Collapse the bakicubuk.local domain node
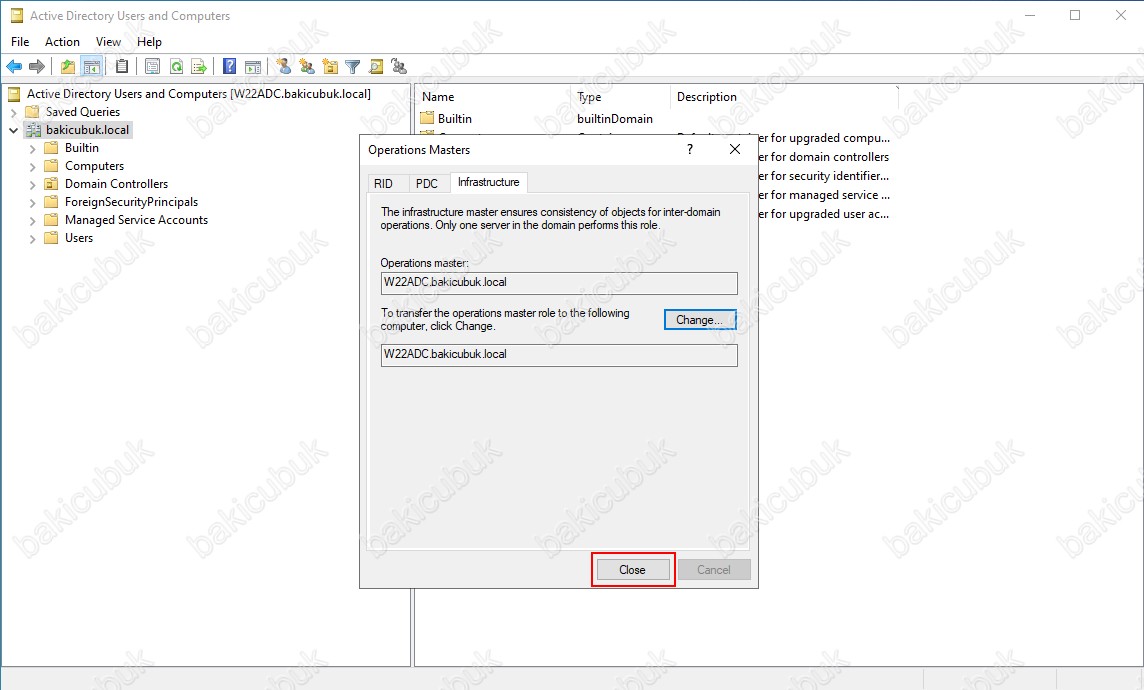The height and width of the screenshot is (690, 1144). pos(13,131)
